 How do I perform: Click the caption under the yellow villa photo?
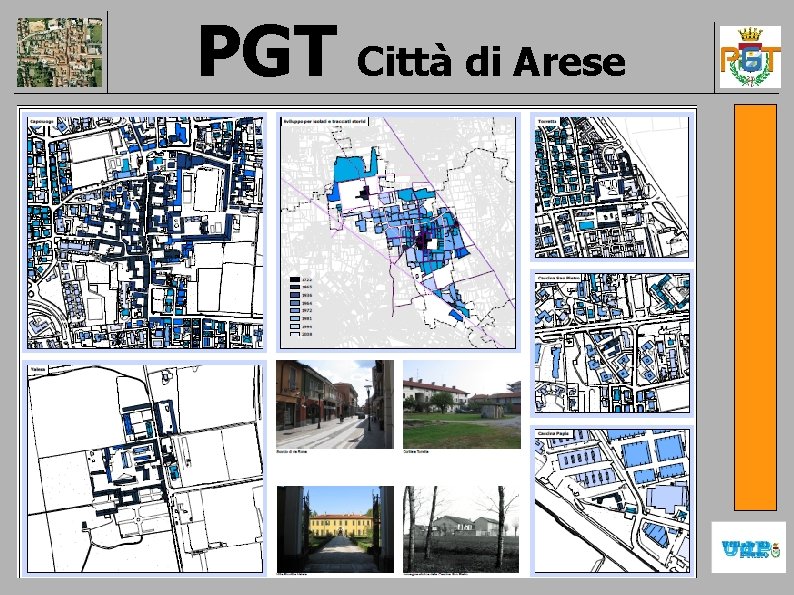(292, 574)
